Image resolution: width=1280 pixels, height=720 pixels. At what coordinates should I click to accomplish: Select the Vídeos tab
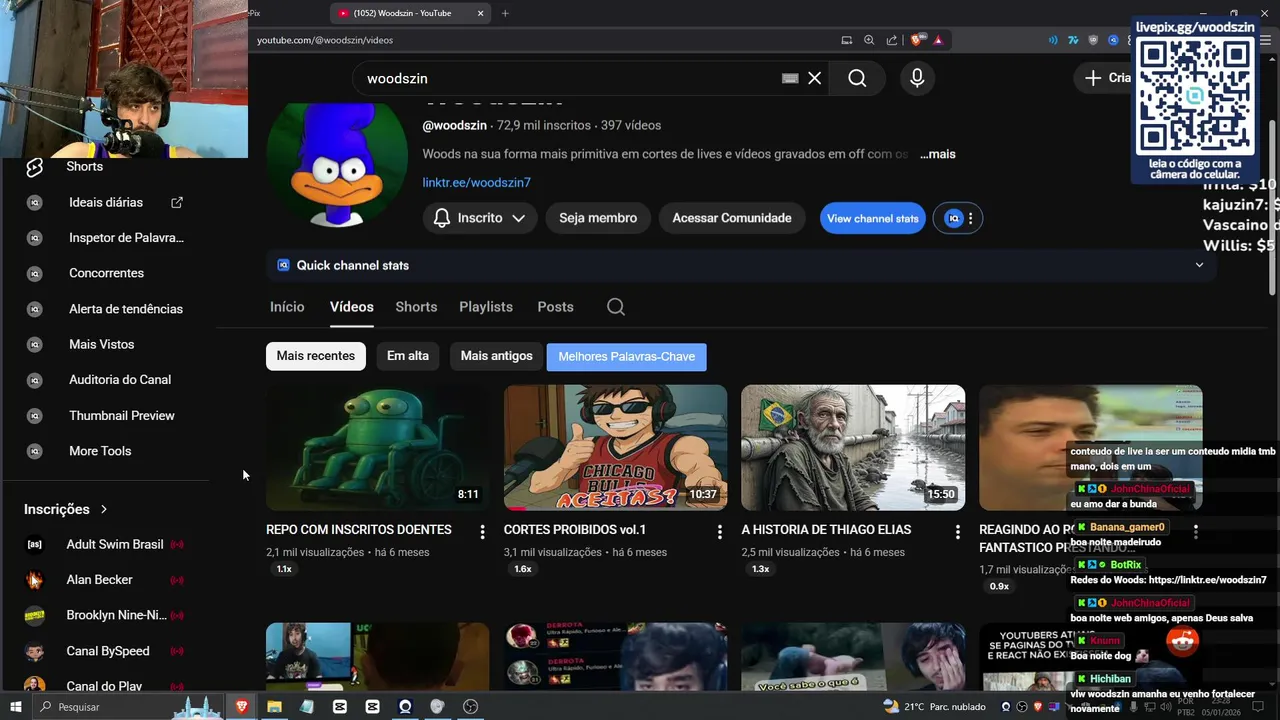tap(352, 307)
